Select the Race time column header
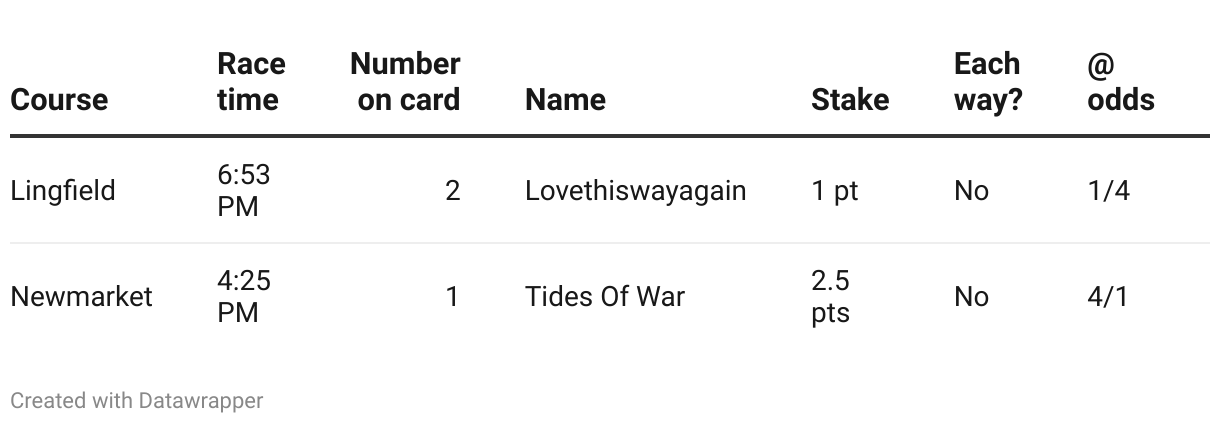The image size is (1220, 424). click(250, 82)
